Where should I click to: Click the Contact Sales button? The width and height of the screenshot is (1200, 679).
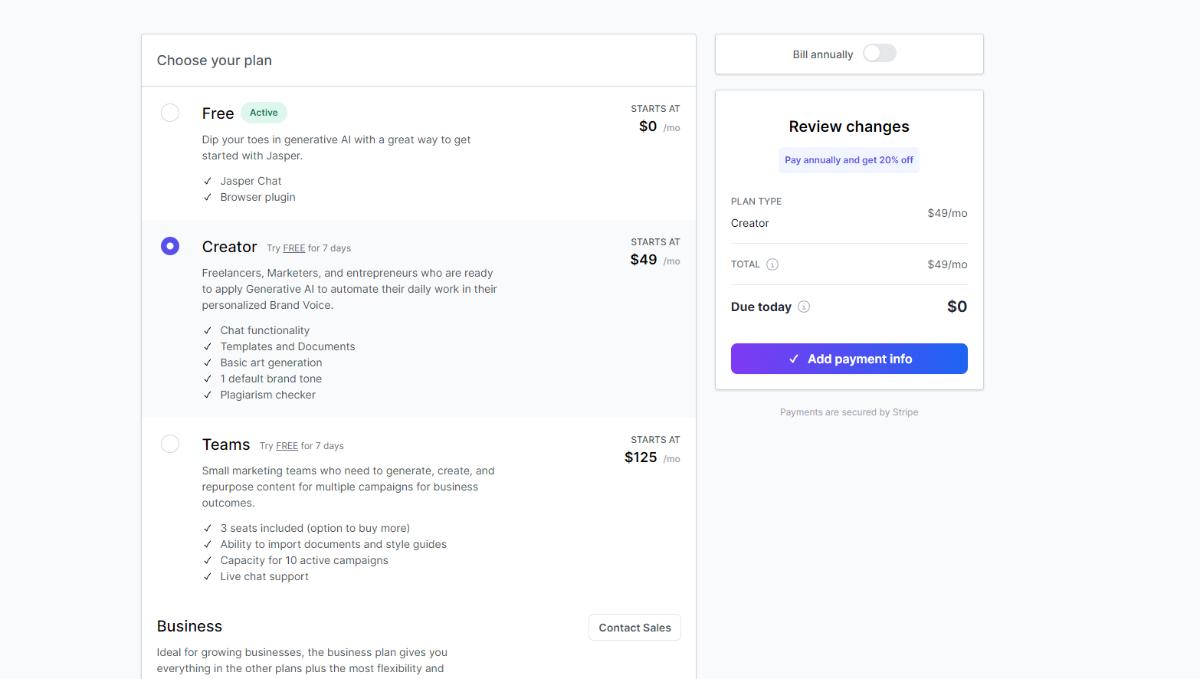pyautogui.click(x=635, y=628)
